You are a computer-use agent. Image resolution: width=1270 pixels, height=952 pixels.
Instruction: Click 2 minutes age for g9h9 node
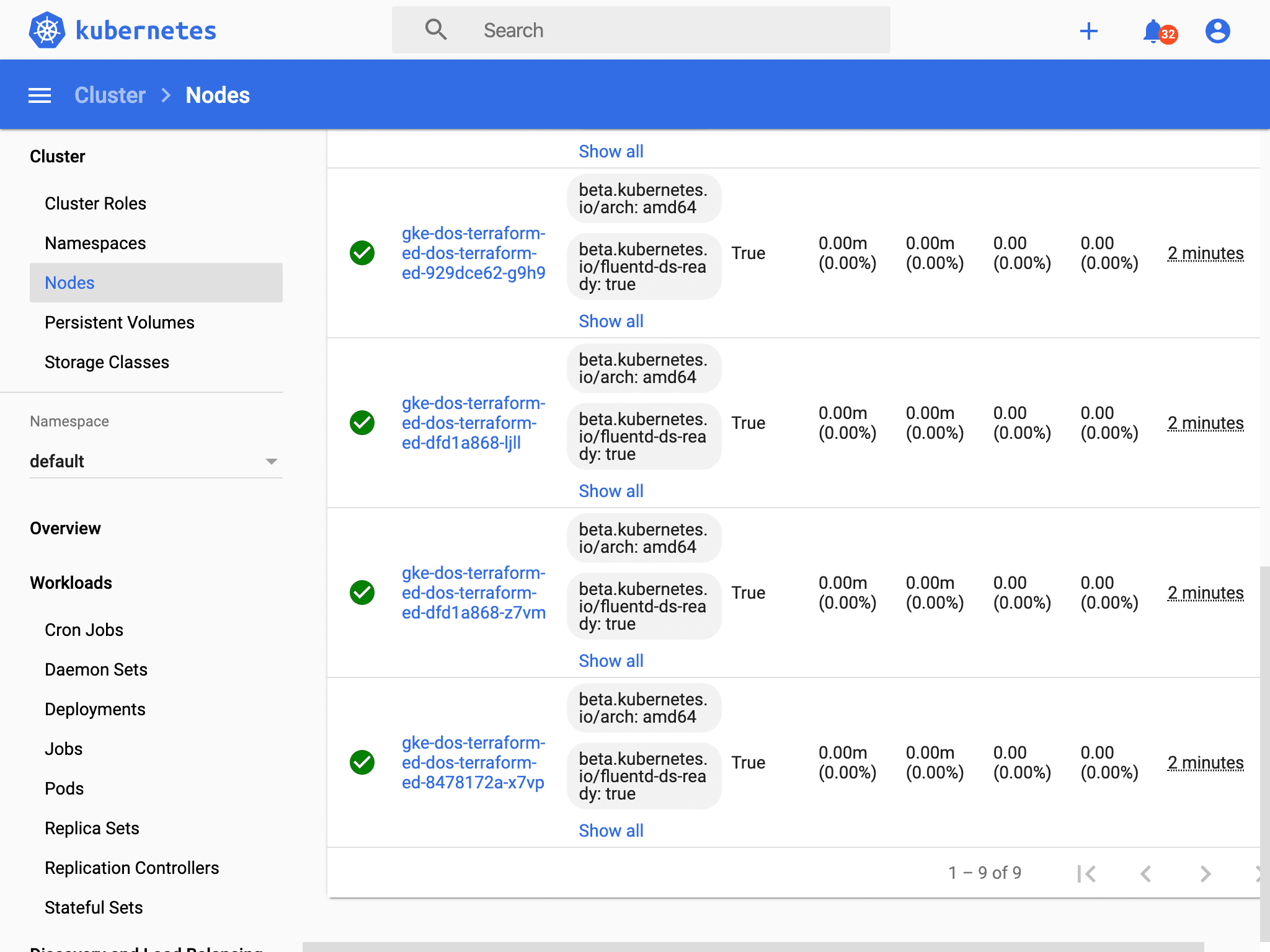click(x=1206, y=253)
